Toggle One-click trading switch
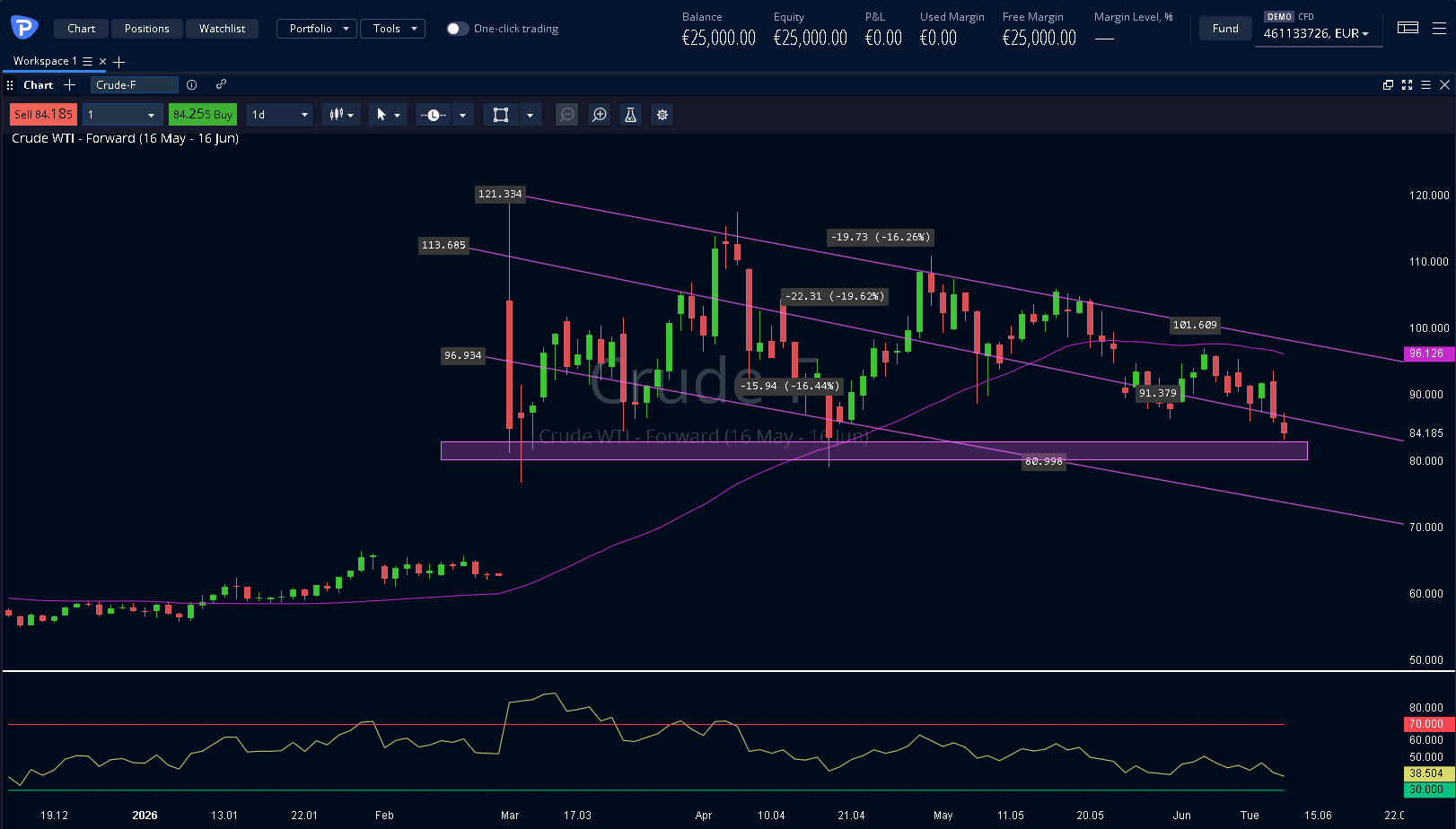The image size is (1456, 829). click(x=457, y=29)
